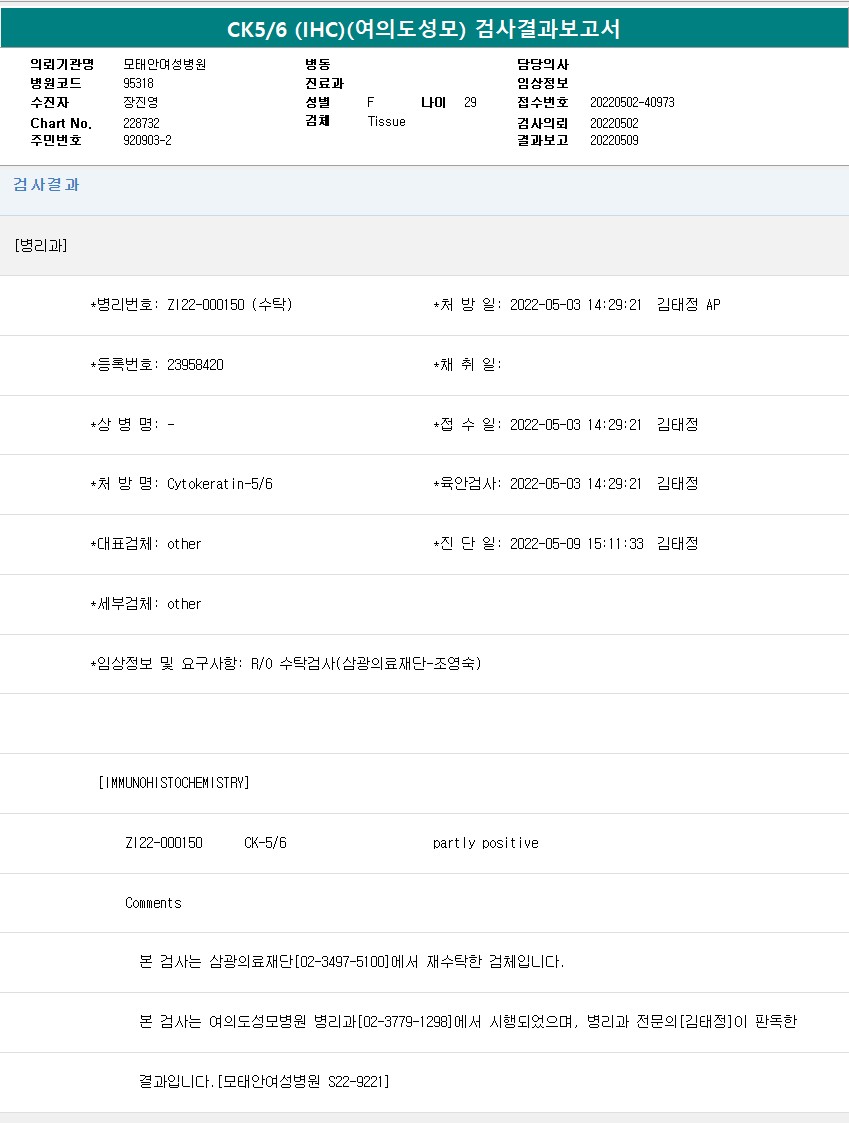Select the 접수일 date row
The width and height of the screenshot is (849, 1123).
click(566, 425)
